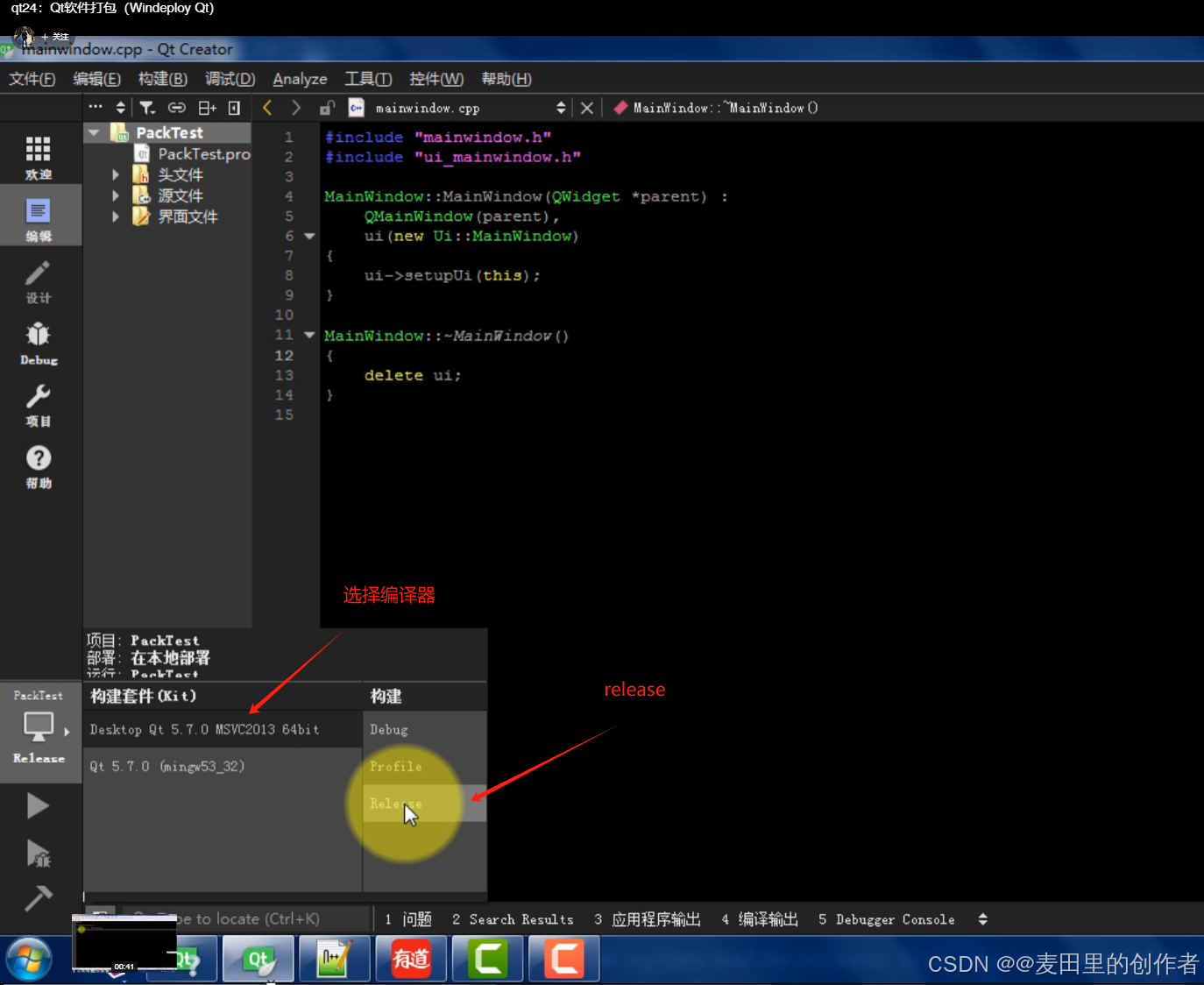Screen dimensions: 1204x985
Task: Expand the 头文件 headers folder
Action: 115,174
